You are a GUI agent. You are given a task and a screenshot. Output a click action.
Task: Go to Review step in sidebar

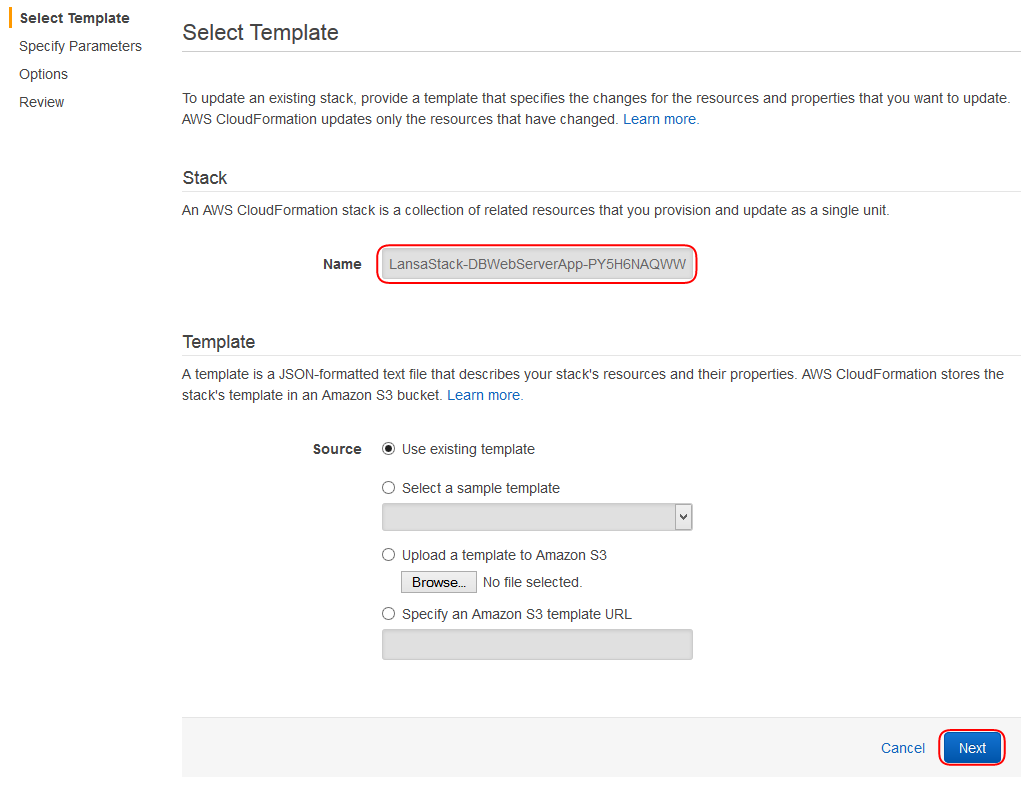(x=41, y=102)
